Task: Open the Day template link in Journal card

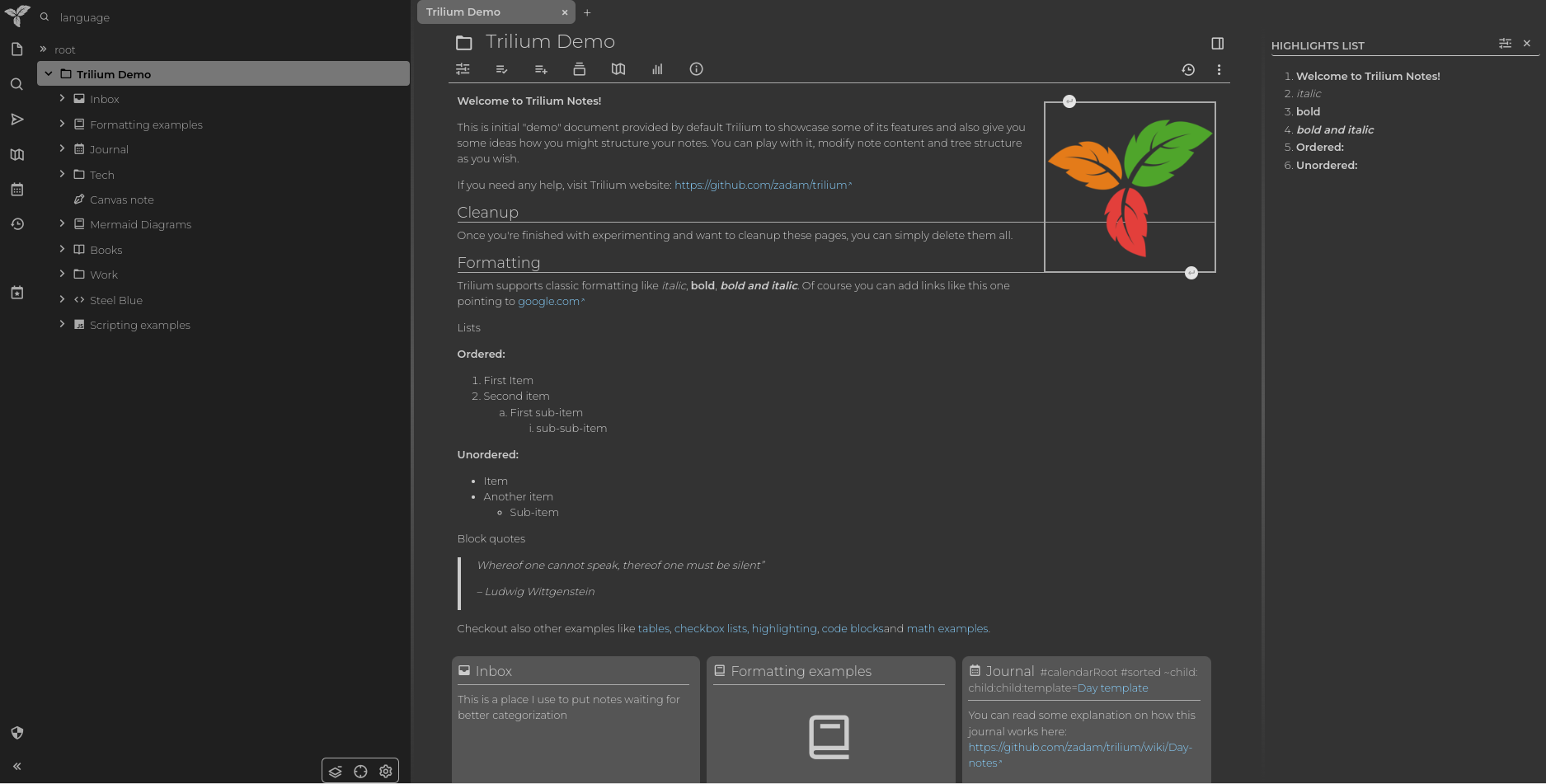Action: coord(1112,688)
